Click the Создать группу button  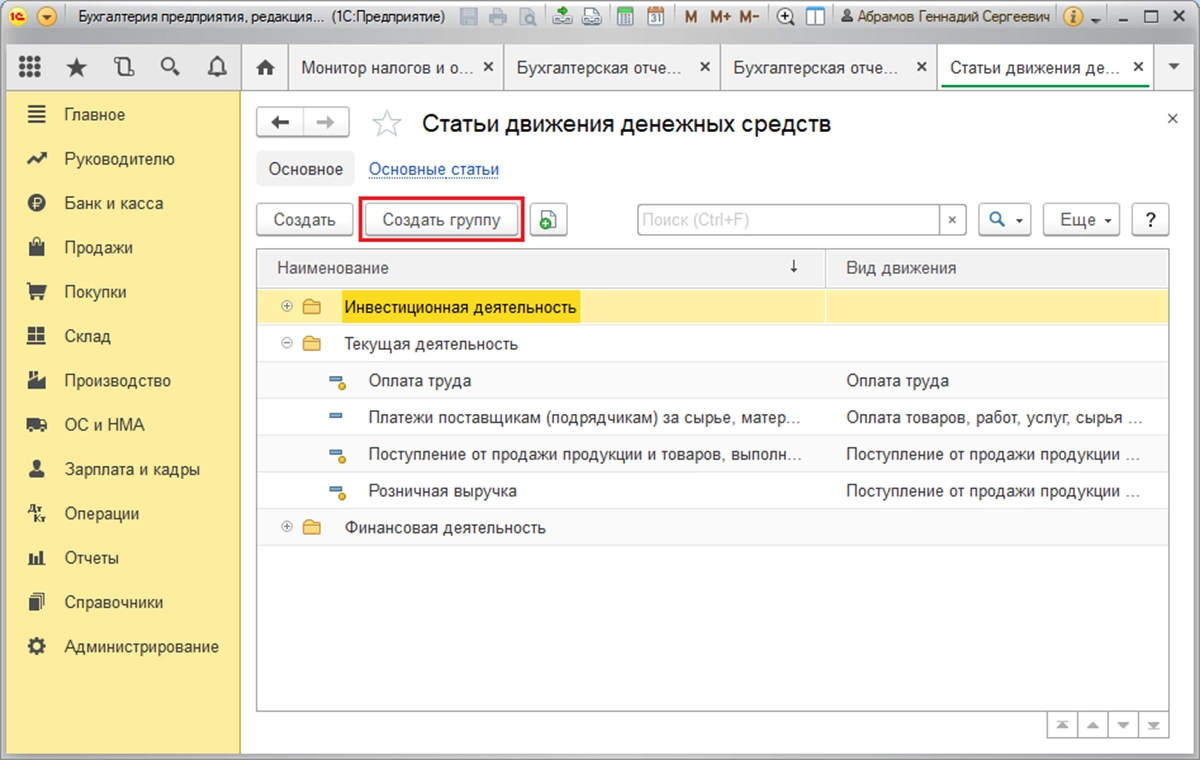coord(441,220)
